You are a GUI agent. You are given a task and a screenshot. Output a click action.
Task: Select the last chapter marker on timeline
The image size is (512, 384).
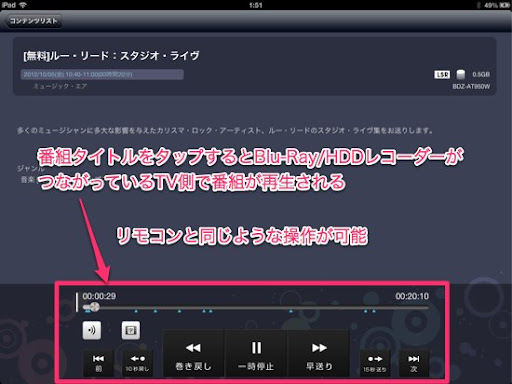(374, 311)
